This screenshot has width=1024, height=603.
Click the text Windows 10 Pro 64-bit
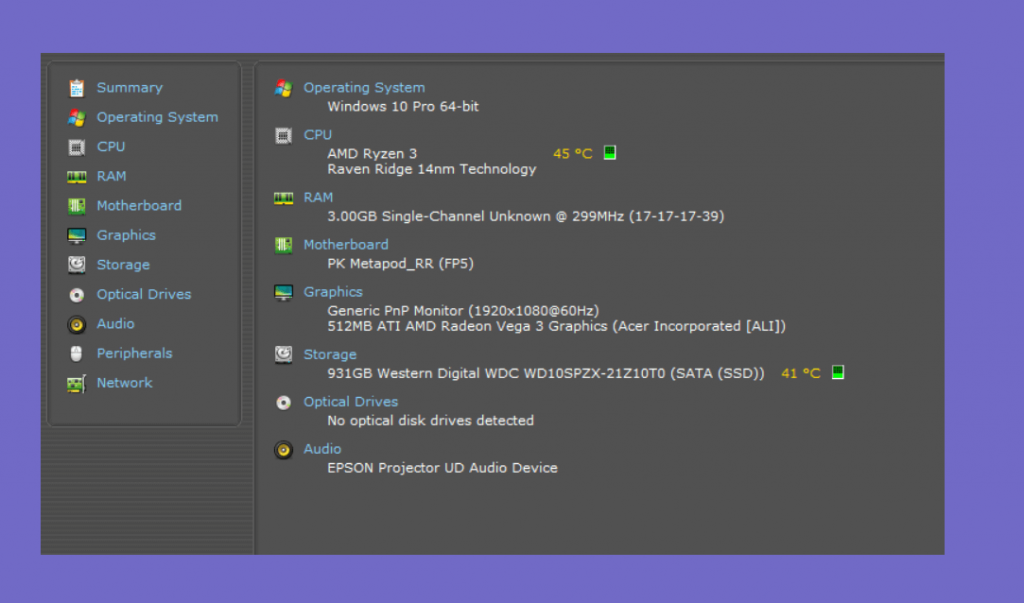403,106
